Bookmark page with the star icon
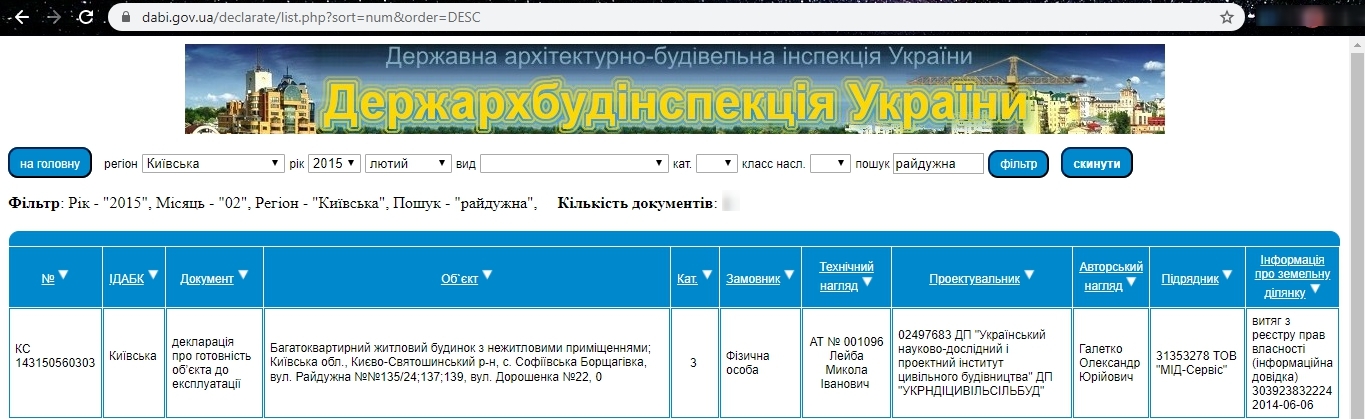Screen dimensions: 1365x419 [1227, 17]
